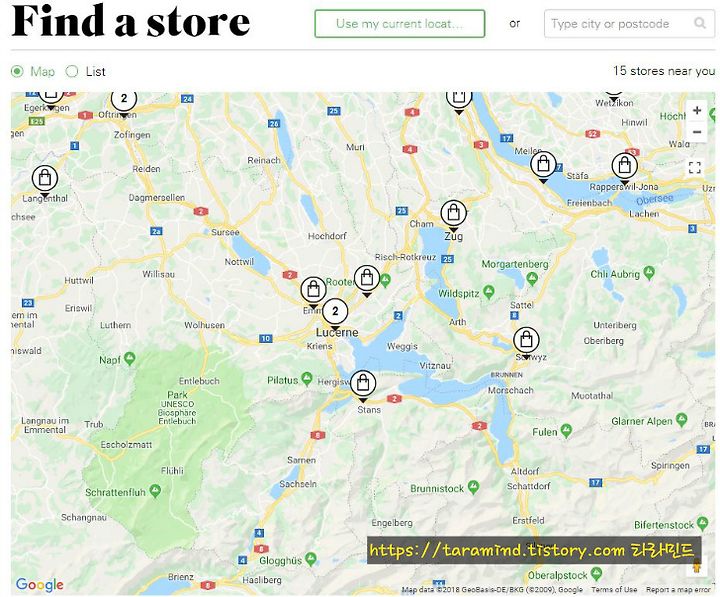Click the Pilatus peak icon
Viewport: 720px width, 597px height.
[307, 379]
